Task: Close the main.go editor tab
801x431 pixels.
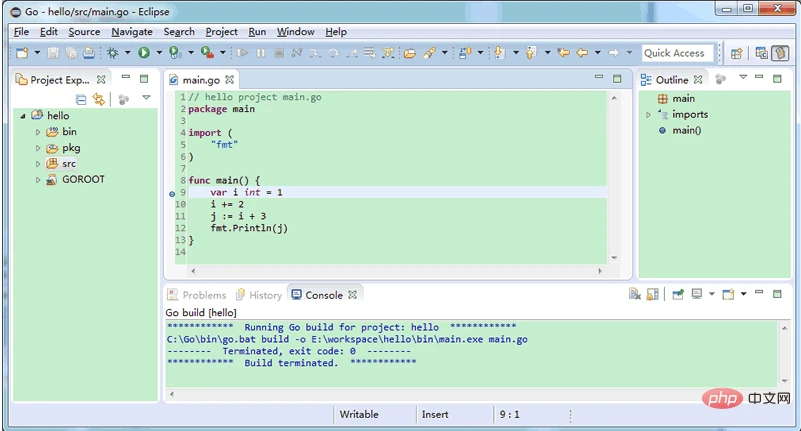Action: coord(230,80)
